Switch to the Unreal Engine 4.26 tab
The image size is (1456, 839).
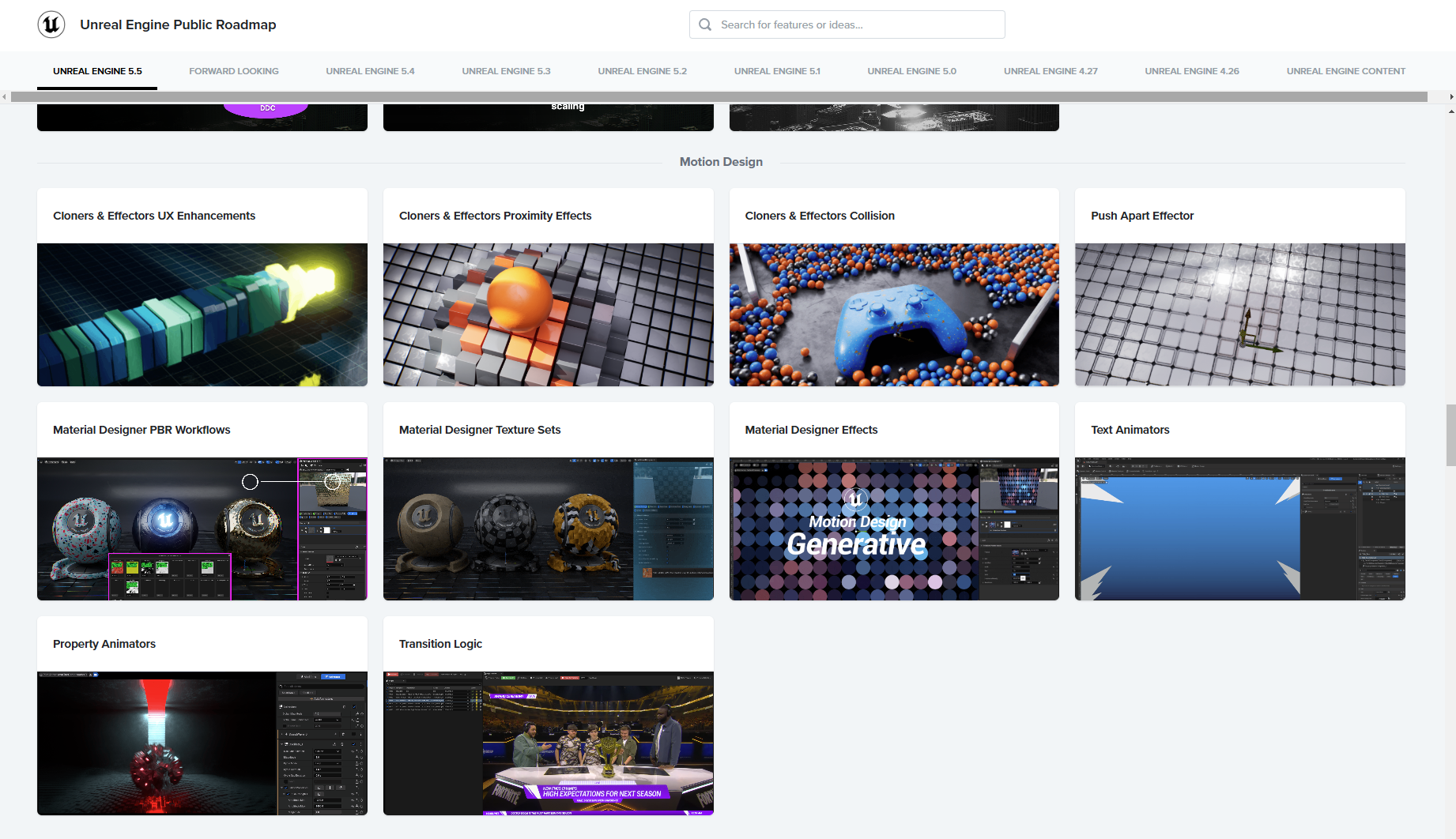pyautogui.click(x=1192, y=71)
